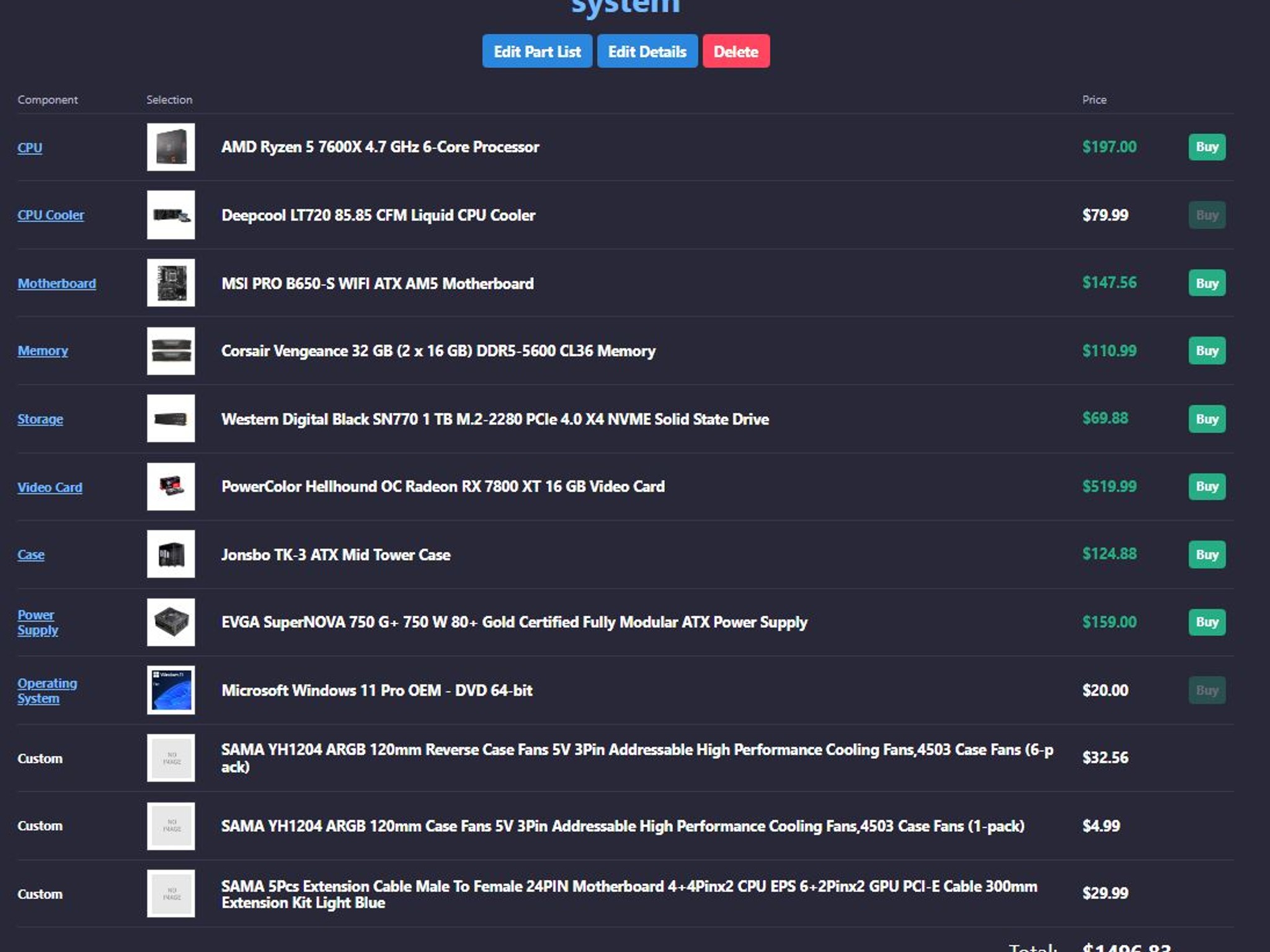Buy the Jonsbo TK-3 case
The image size is (1270, 952).
click(1207, 554)
